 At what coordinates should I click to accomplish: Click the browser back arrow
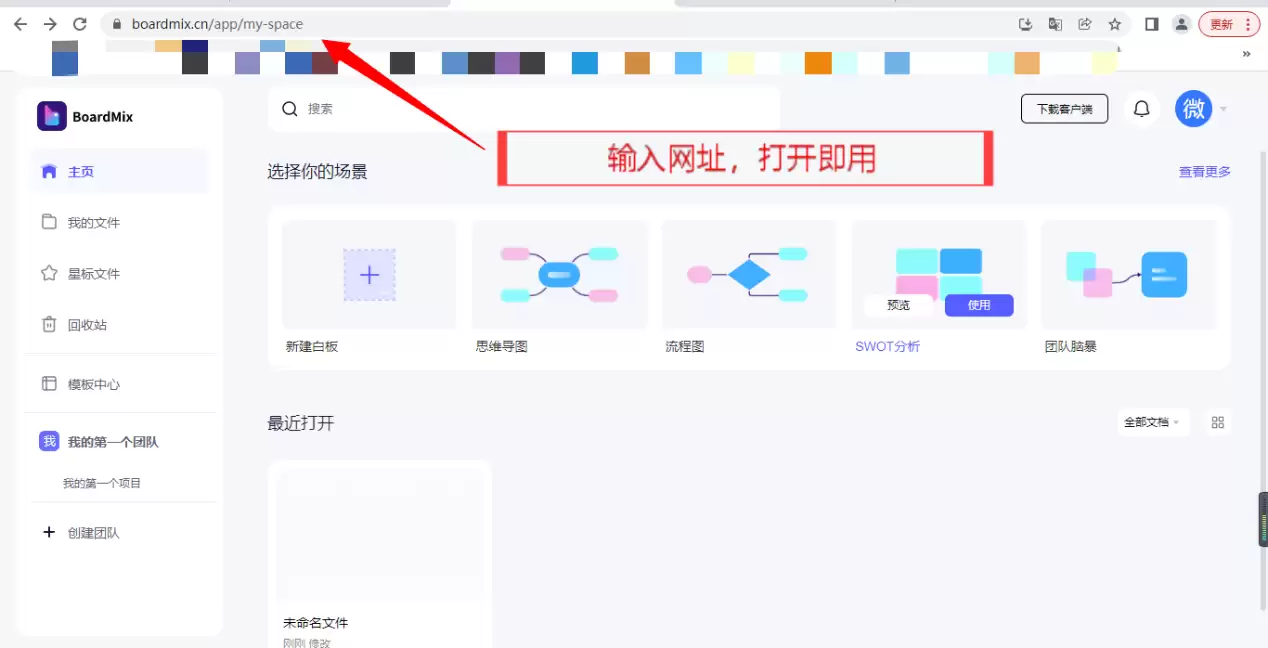[x=20, y=24]
